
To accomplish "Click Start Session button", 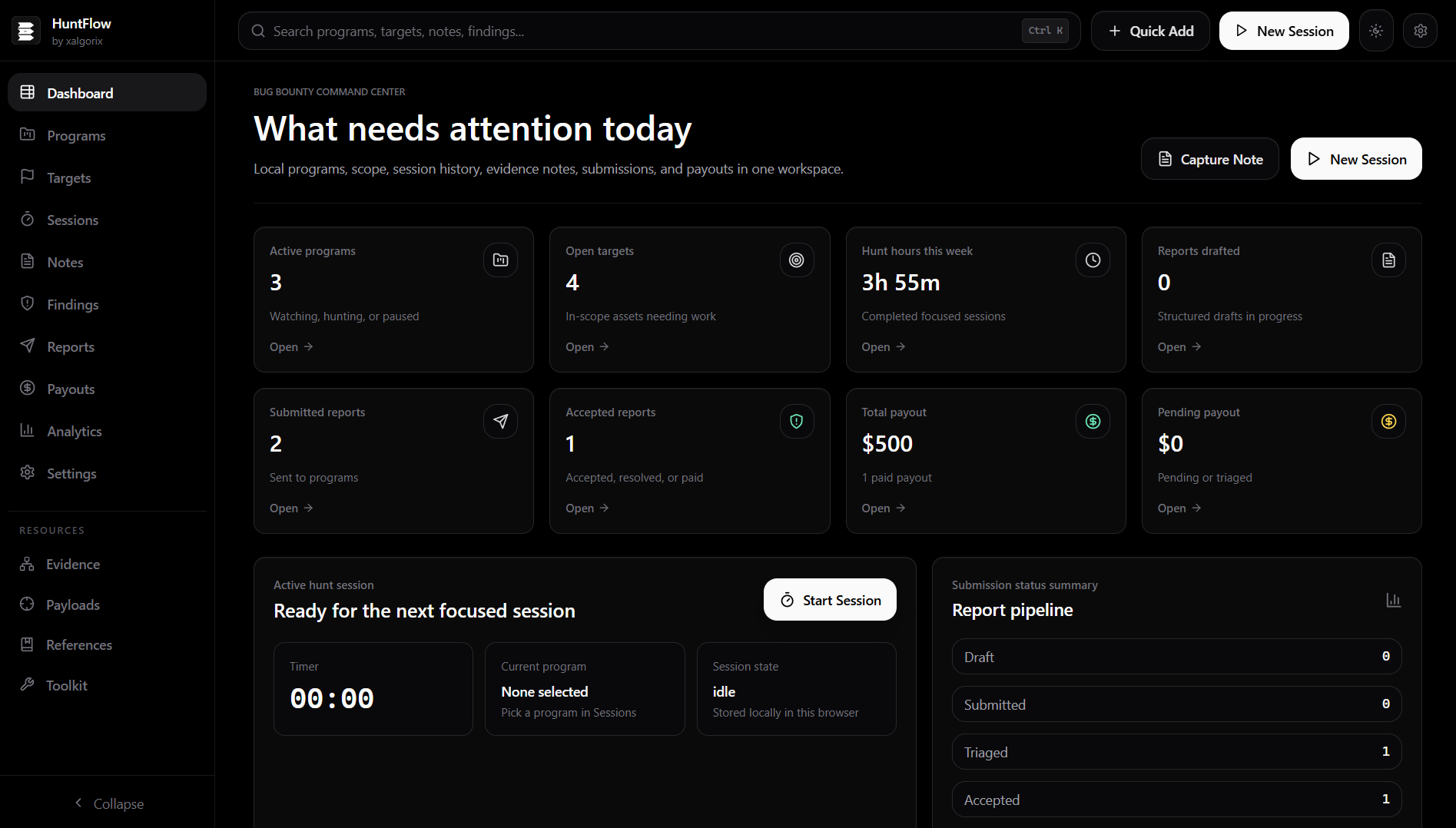I will (x=830, y=600).
